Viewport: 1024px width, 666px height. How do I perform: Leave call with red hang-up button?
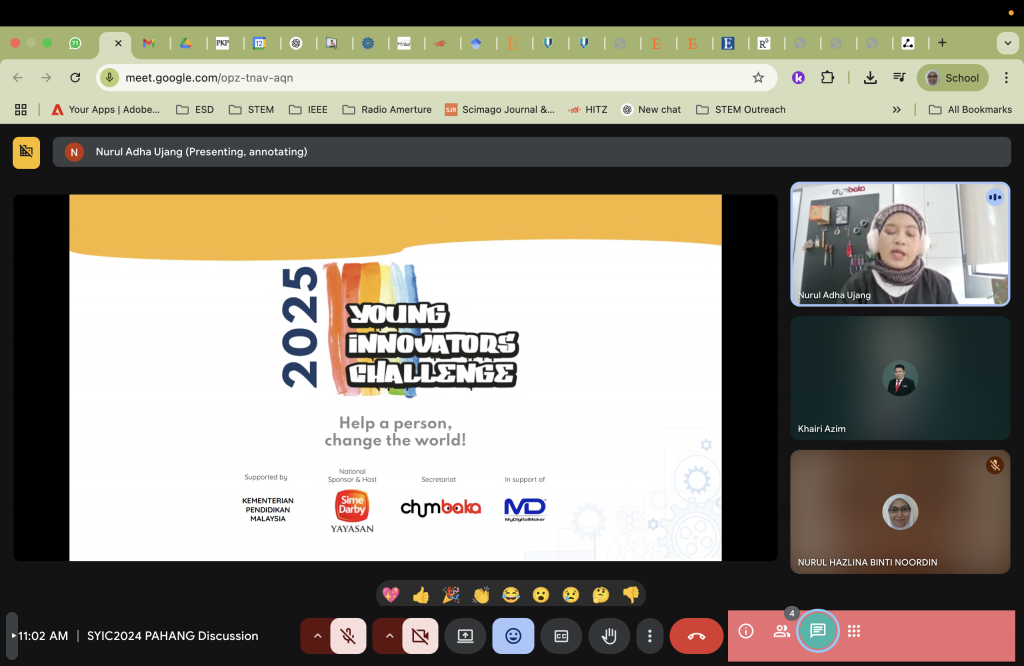click(x=696, y=635)
